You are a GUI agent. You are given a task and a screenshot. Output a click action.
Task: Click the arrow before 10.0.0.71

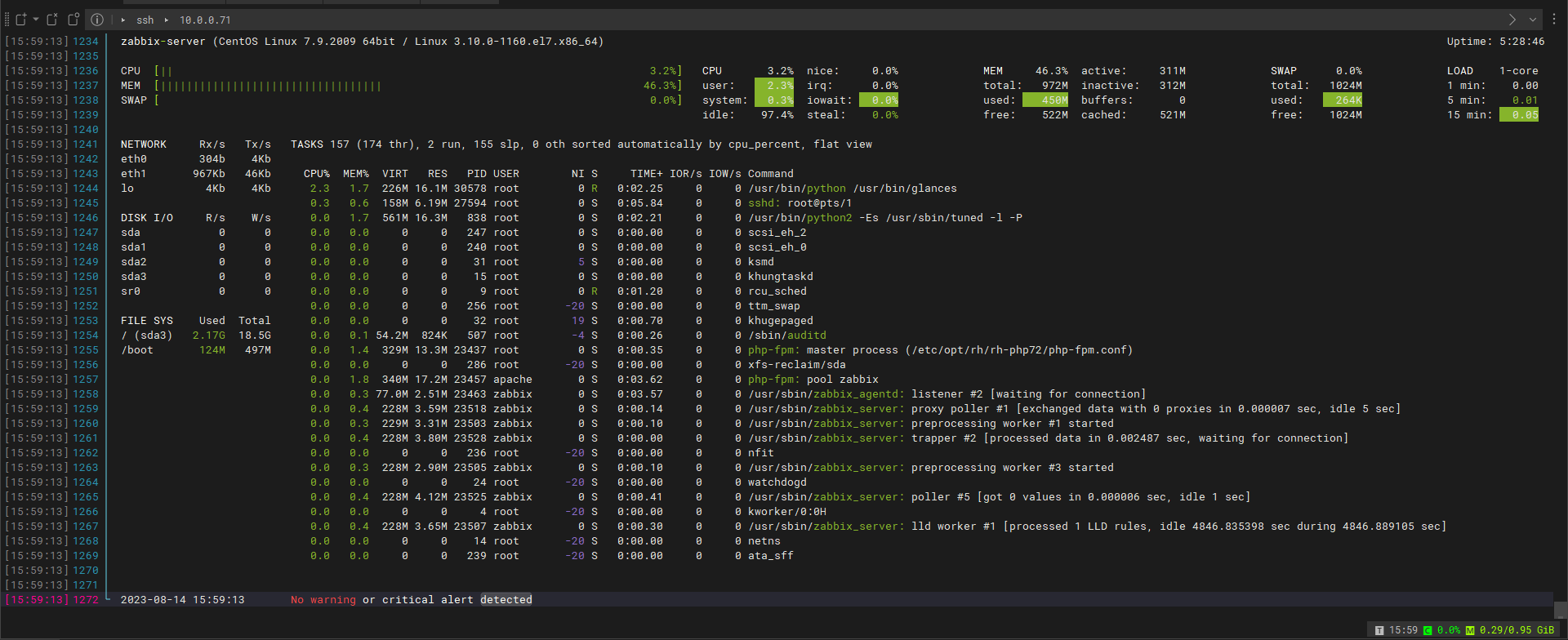pyautogui.click(x=167, y=20)
